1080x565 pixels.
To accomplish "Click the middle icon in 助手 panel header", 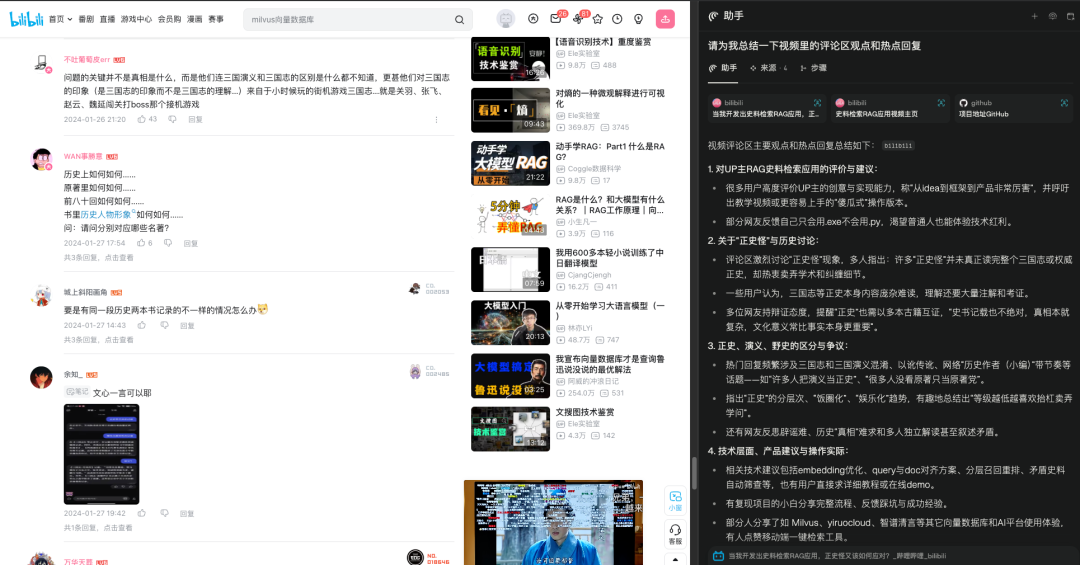I will (1052, 16).
